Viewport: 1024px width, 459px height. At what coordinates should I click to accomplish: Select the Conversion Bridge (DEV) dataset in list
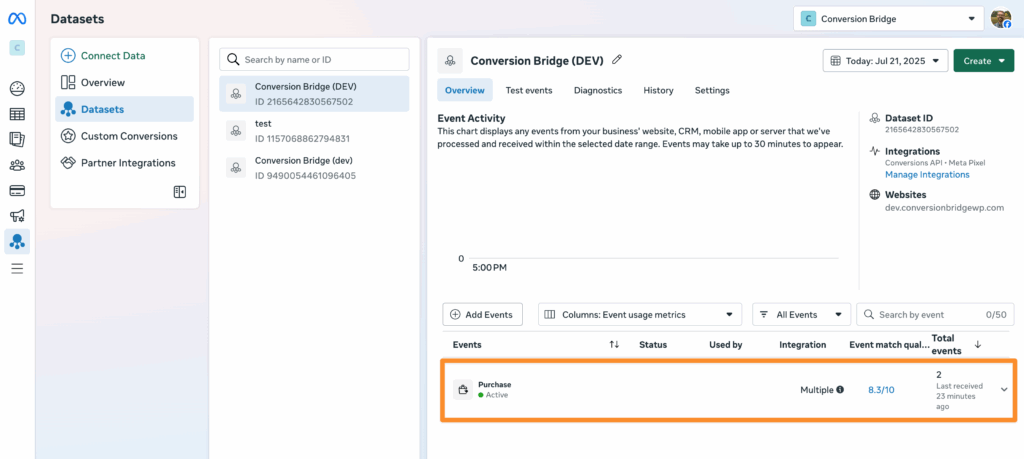[x=314, y=93]
